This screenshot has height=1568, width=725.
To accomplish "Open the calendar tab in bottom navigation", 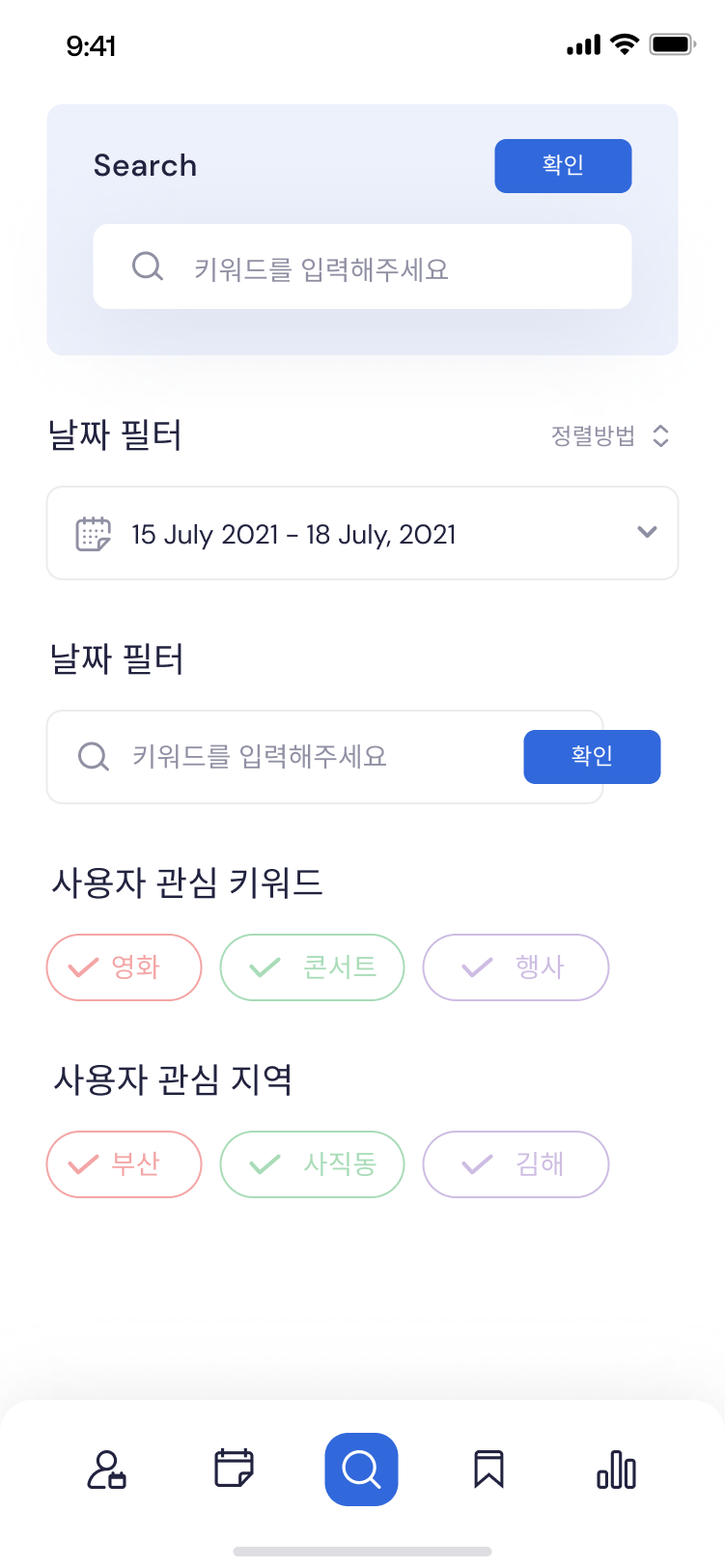I will pyautogui.click(x=234, y=1469).
